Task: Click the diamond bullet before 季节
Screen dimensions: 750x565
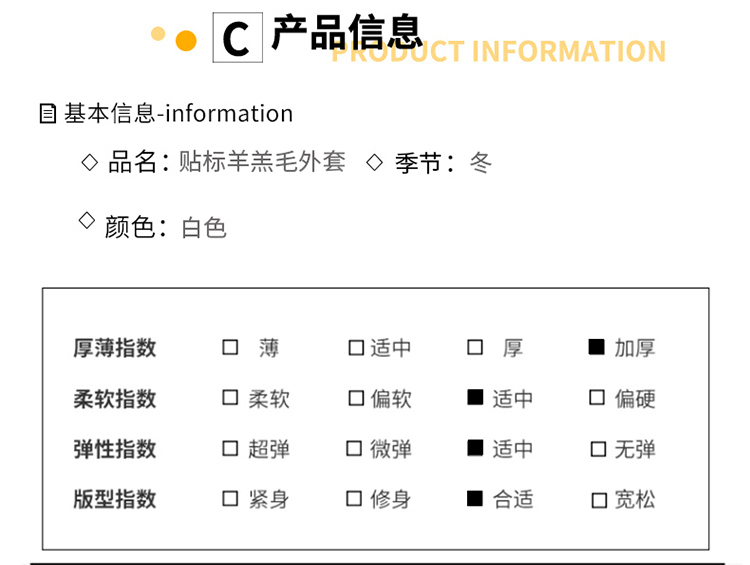Action: point(375,161)
